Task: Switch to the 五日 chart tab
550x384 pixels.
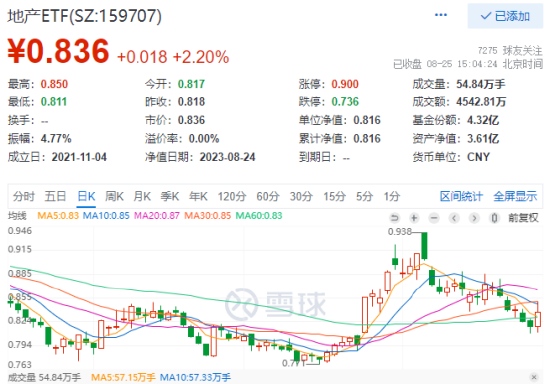Action: (x=55, y=196)
